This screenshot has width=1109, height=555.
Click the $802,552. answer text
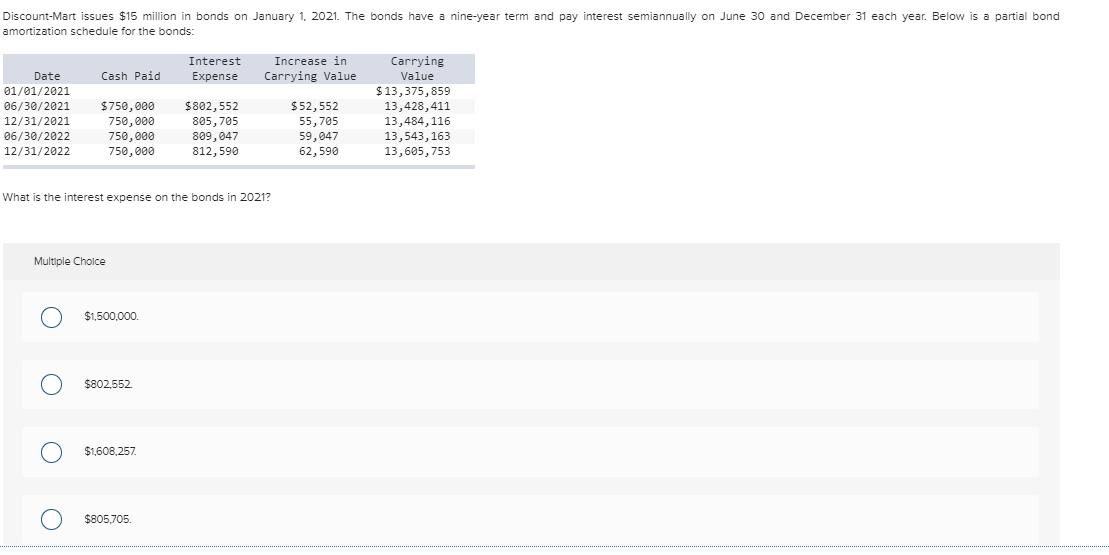tap(108, 384)
